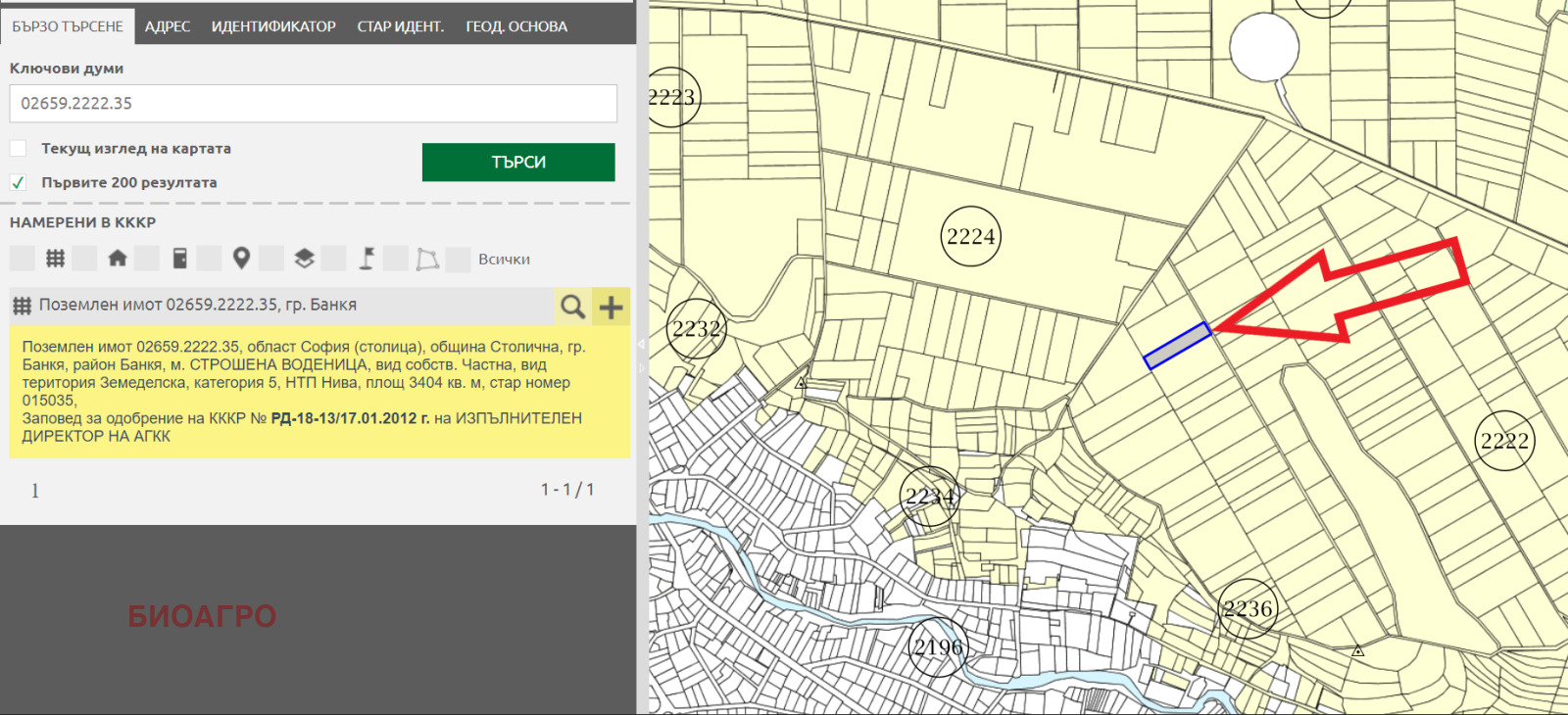Collapse result 'Поземлен имот 02659.2222.35, гр. Банка'
Image resolution: width=1568 pixels, height=715 pixels.
[x=196, y=306]
